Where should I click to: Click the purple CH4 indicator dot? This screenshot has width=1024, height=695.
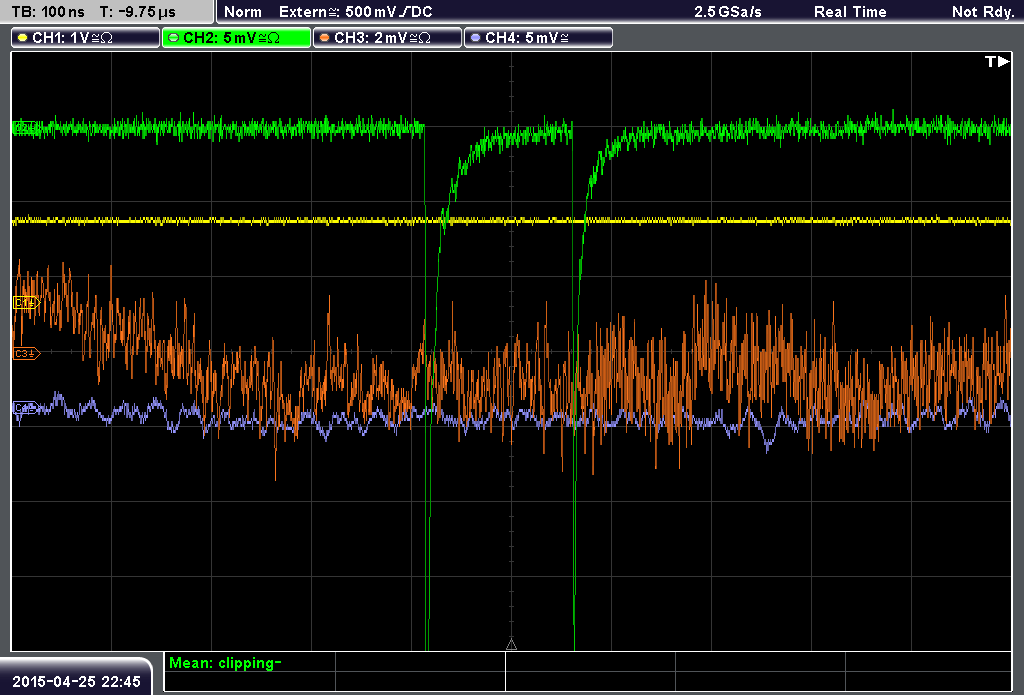coord(475,38)
